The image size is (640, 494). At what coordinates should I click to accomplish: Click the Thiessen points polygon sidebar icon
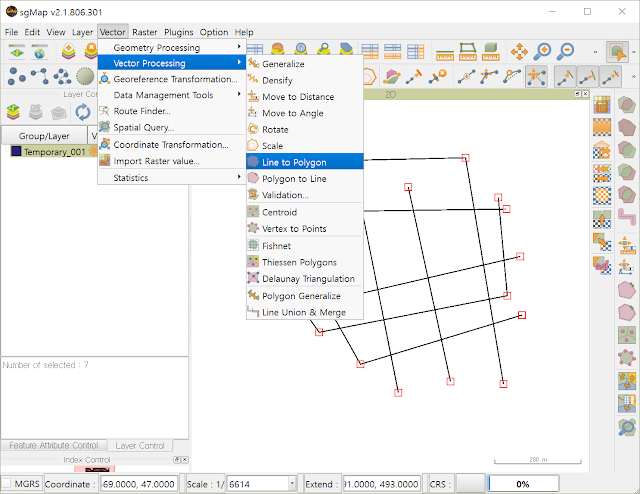coord(627,335)
